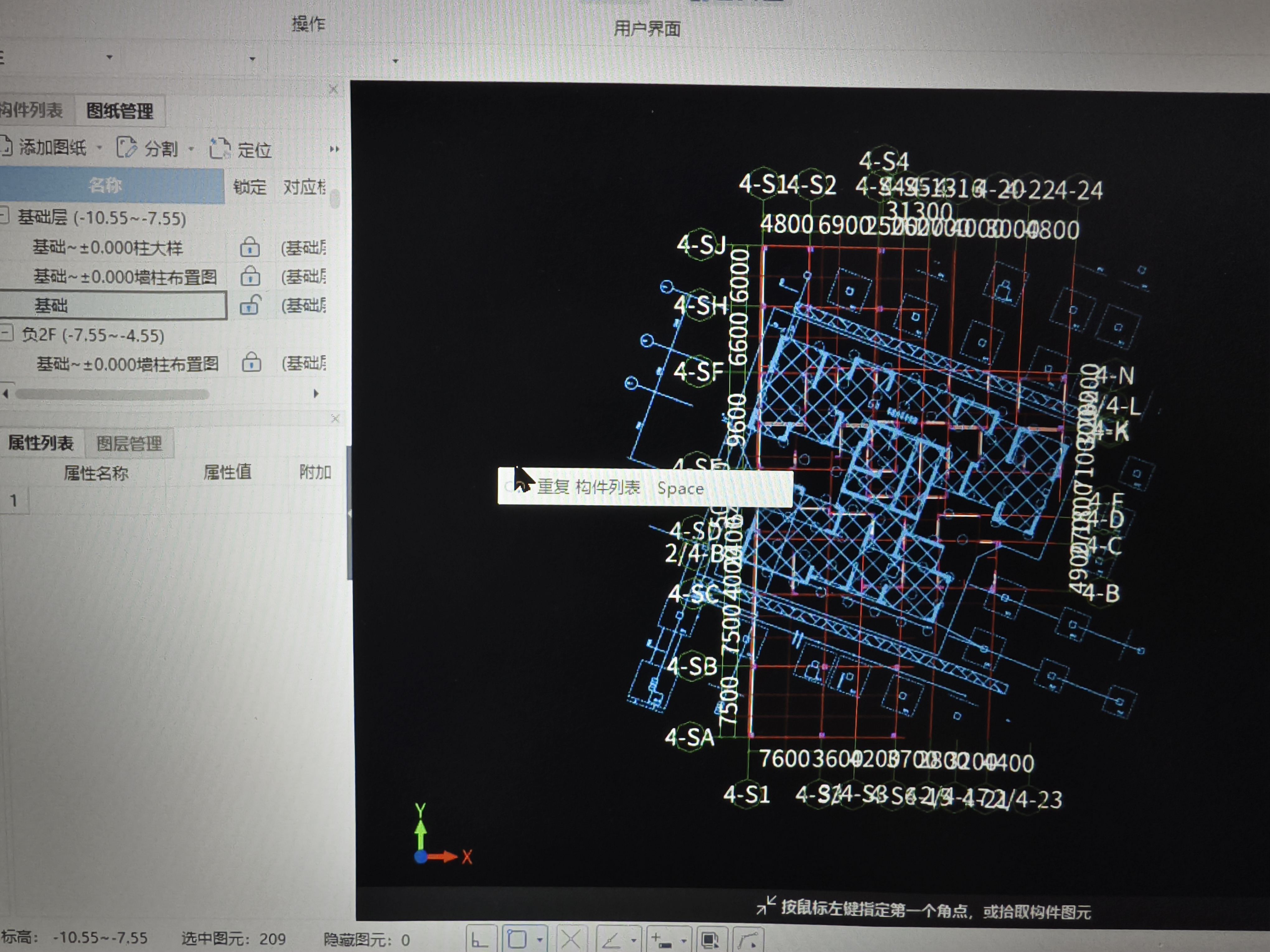Open the 分割 dropdown arrow

pos(192,149)
